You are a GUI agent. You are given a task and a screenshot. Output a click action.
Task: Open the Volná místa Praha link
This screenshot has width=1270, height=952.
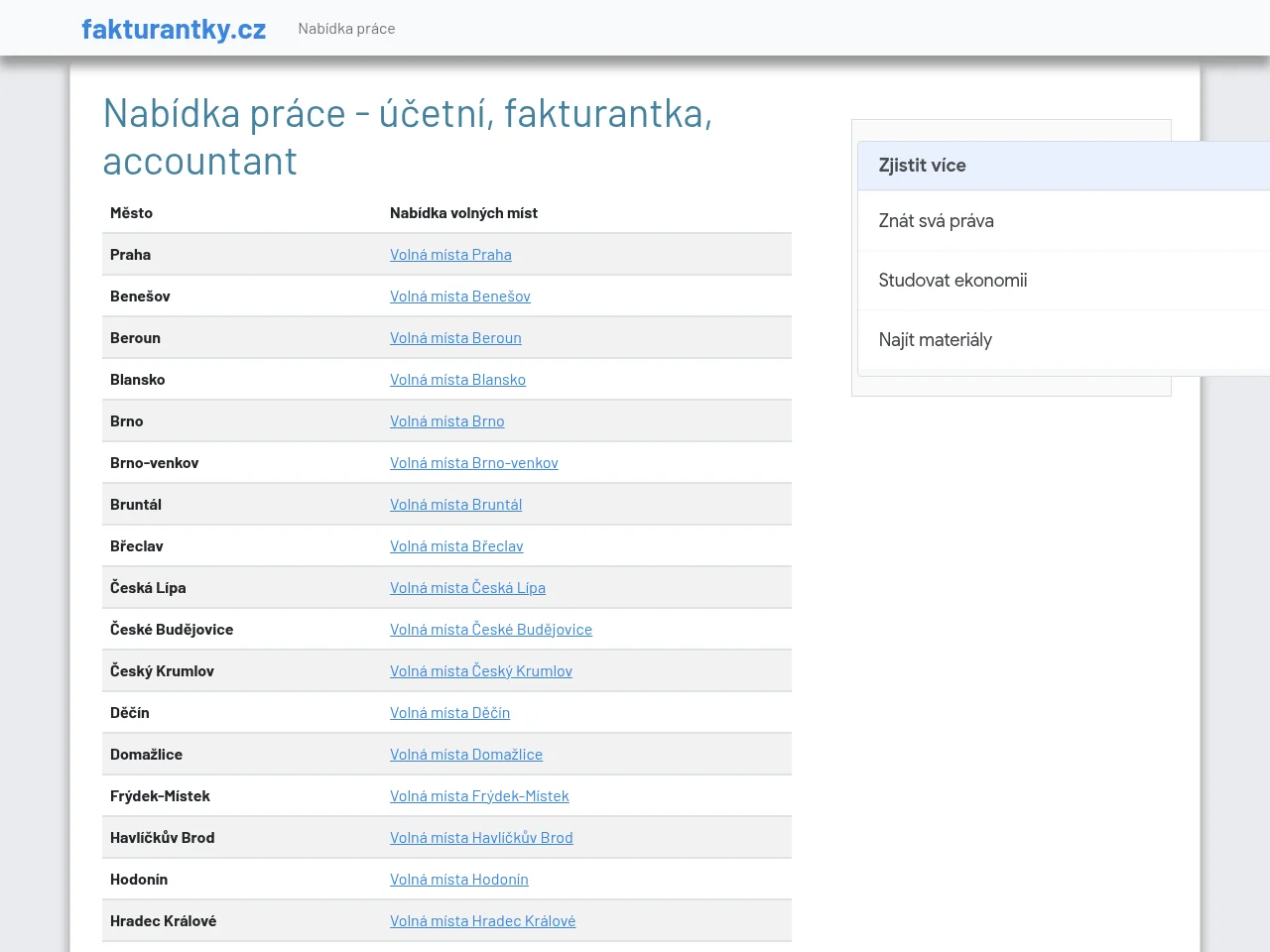pos(450,255)
